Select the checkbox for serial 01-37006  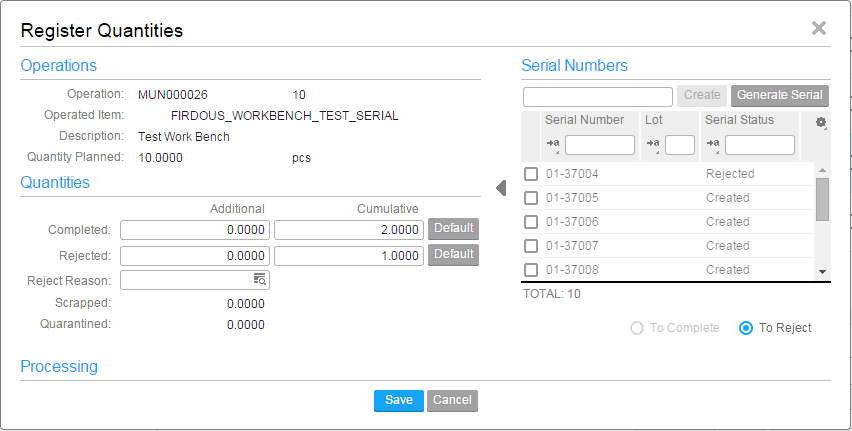click(531, 222)
